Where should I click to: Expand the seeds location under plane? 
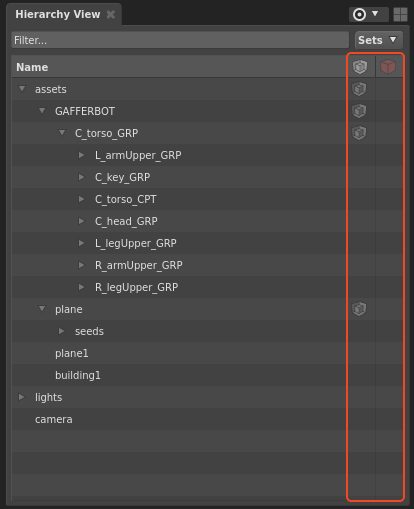pyautogui.click(x=61, y=331)
